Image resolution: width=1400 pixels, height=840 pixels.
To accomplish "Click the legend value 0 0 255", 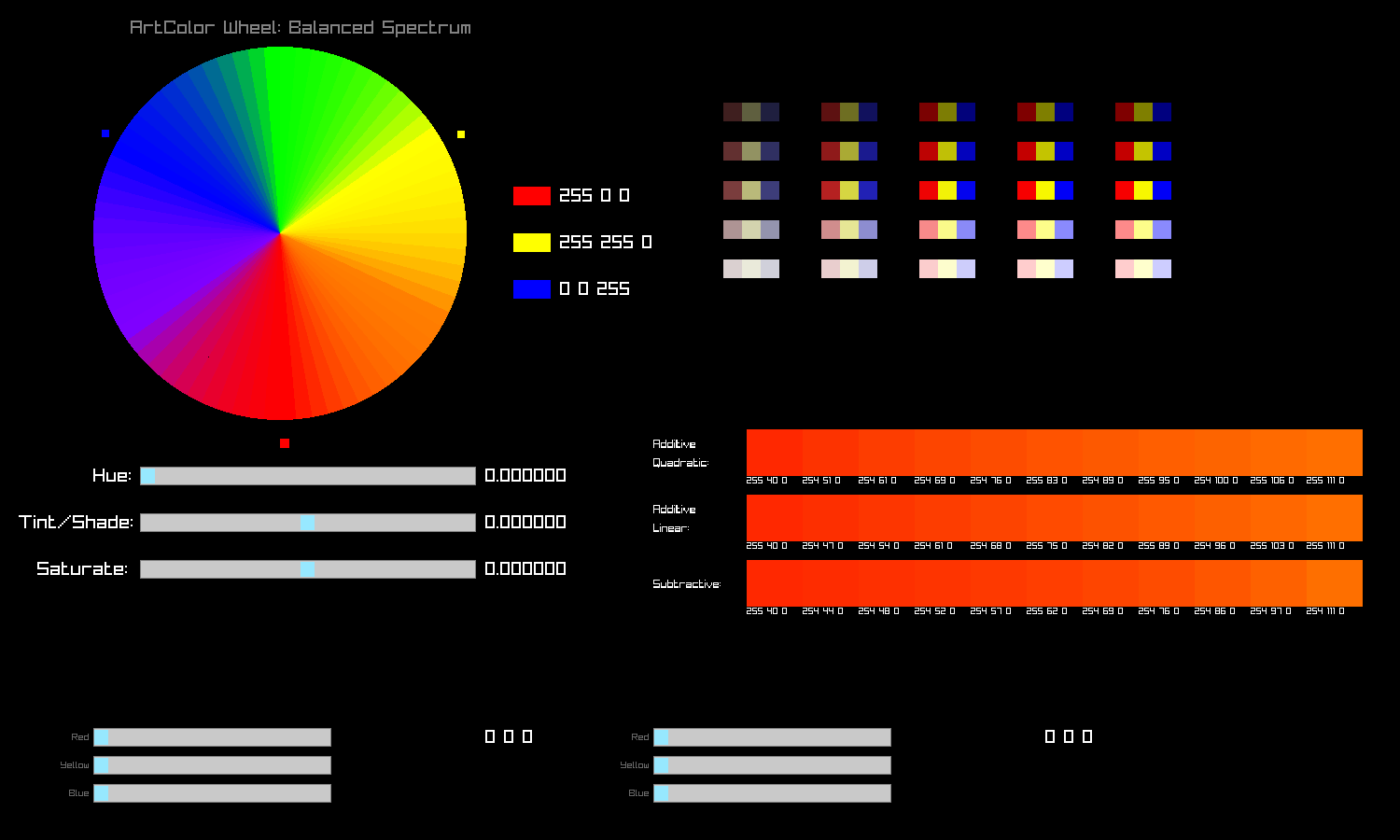I will [595, 289].
